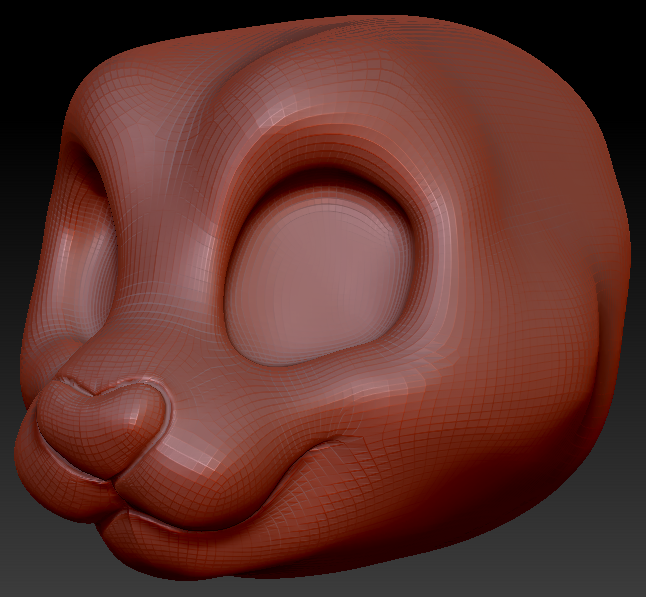Click the heart-shaped nose on the model
Screen dimensions: 646x597
pyautogui.click(x=101, y=428)
